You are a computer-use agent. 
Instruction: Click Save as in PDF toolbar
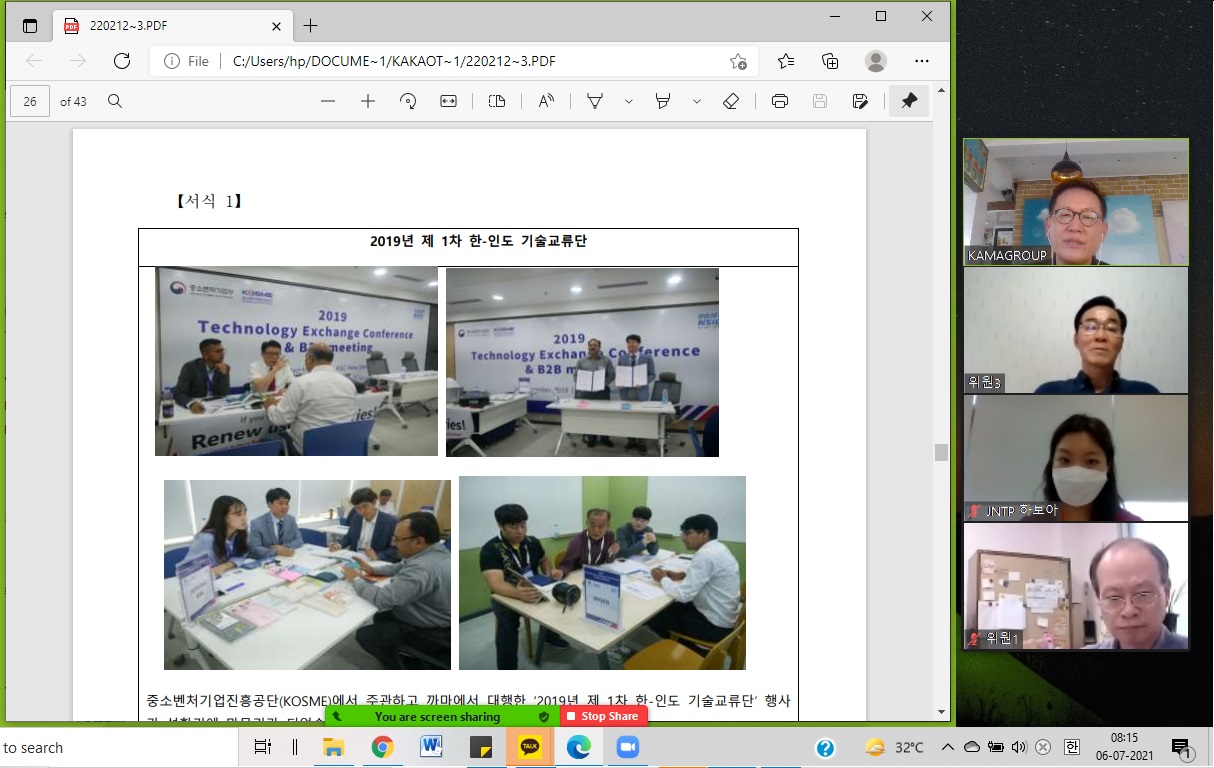point(860,101)
